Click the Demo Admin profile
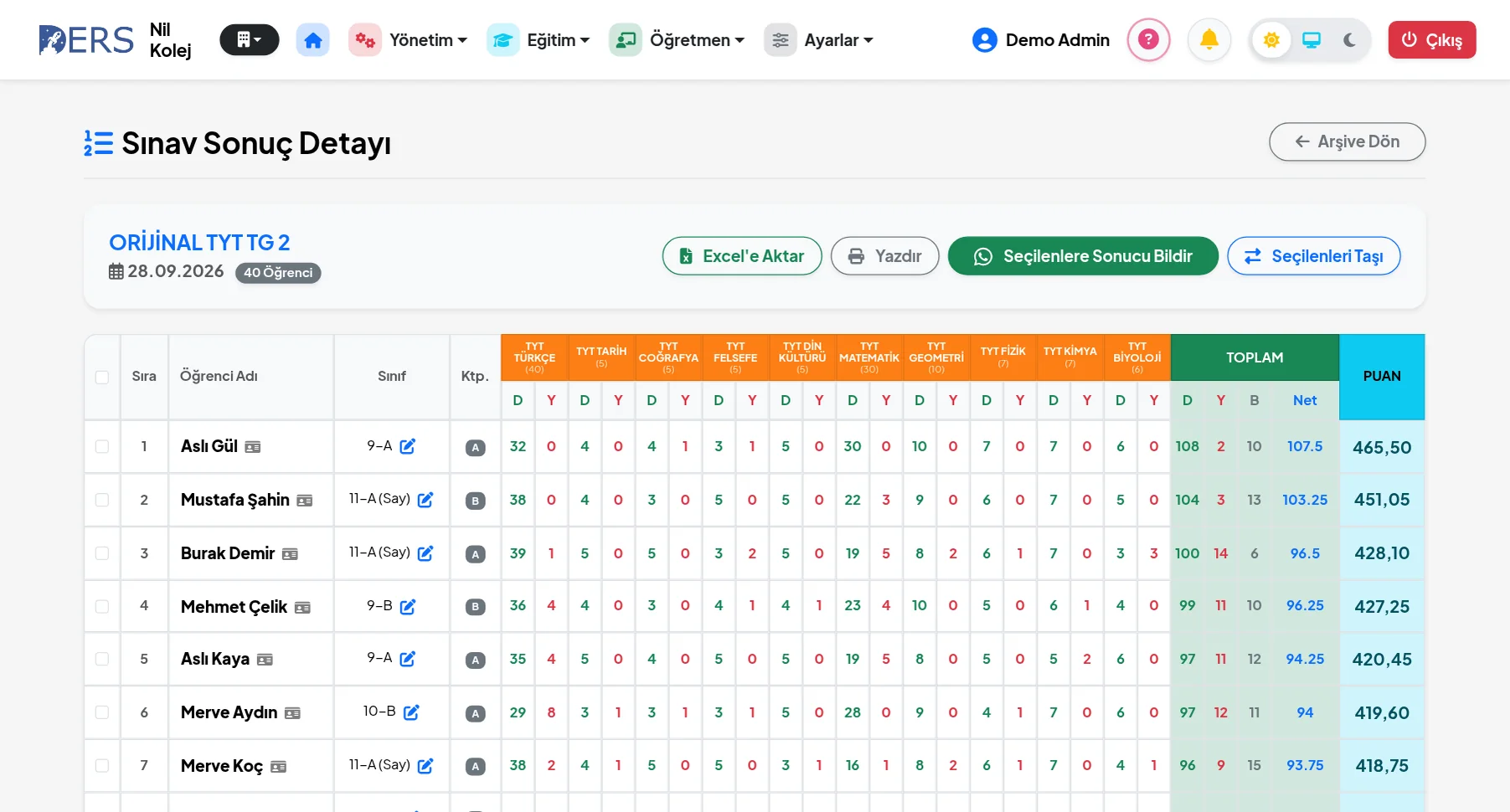 (1041, 40)
